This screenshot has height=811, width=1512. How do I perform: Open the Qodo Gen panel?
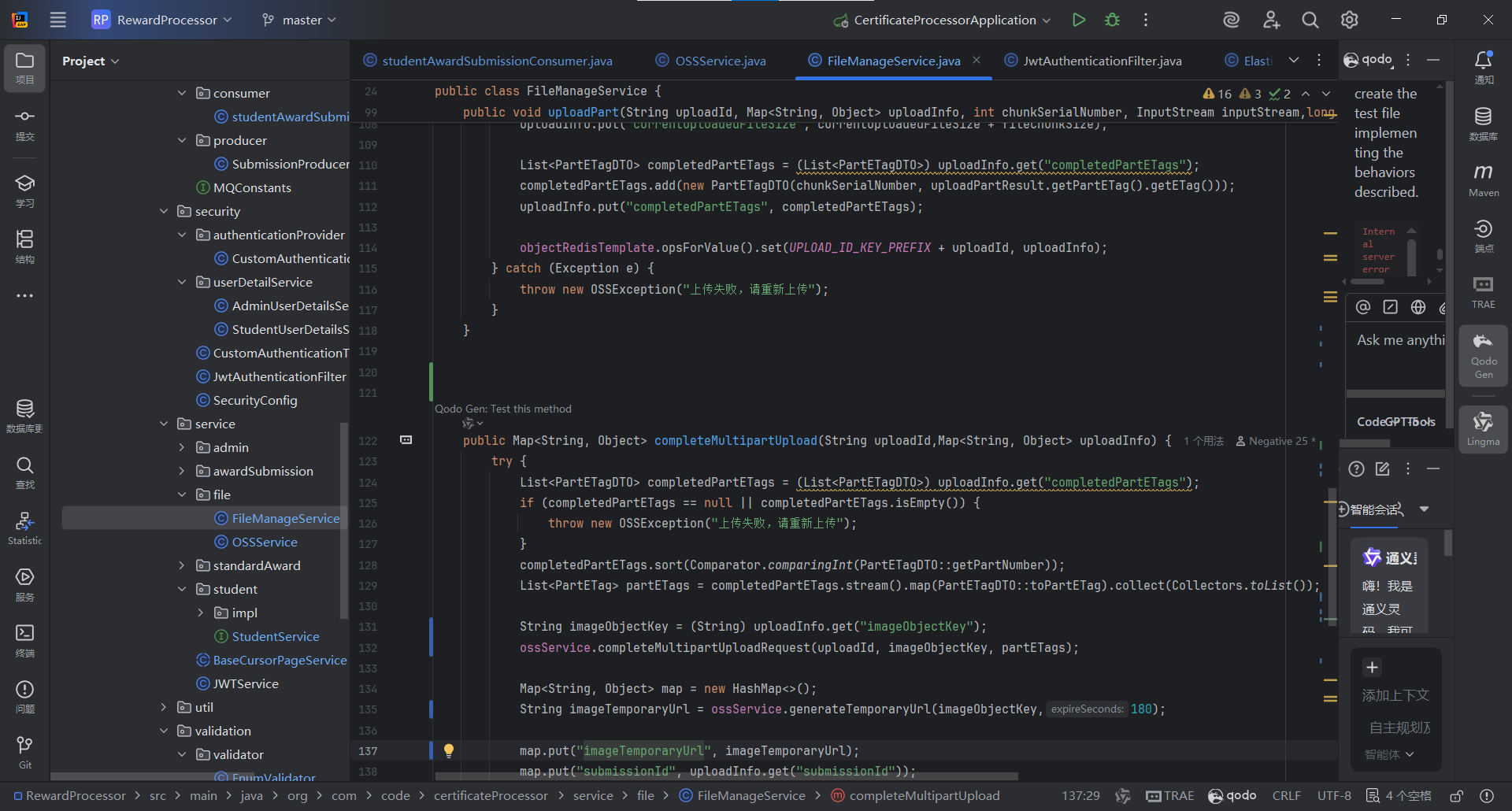(1484, 355)
